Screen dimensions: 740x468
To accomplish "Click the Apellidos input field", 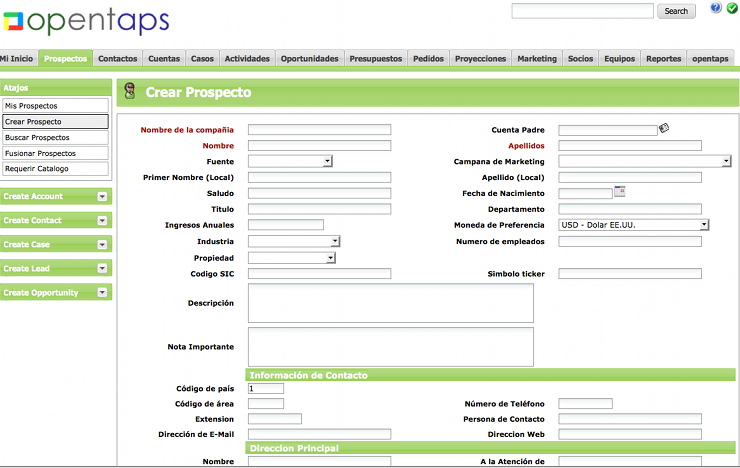I will point(630,146).
